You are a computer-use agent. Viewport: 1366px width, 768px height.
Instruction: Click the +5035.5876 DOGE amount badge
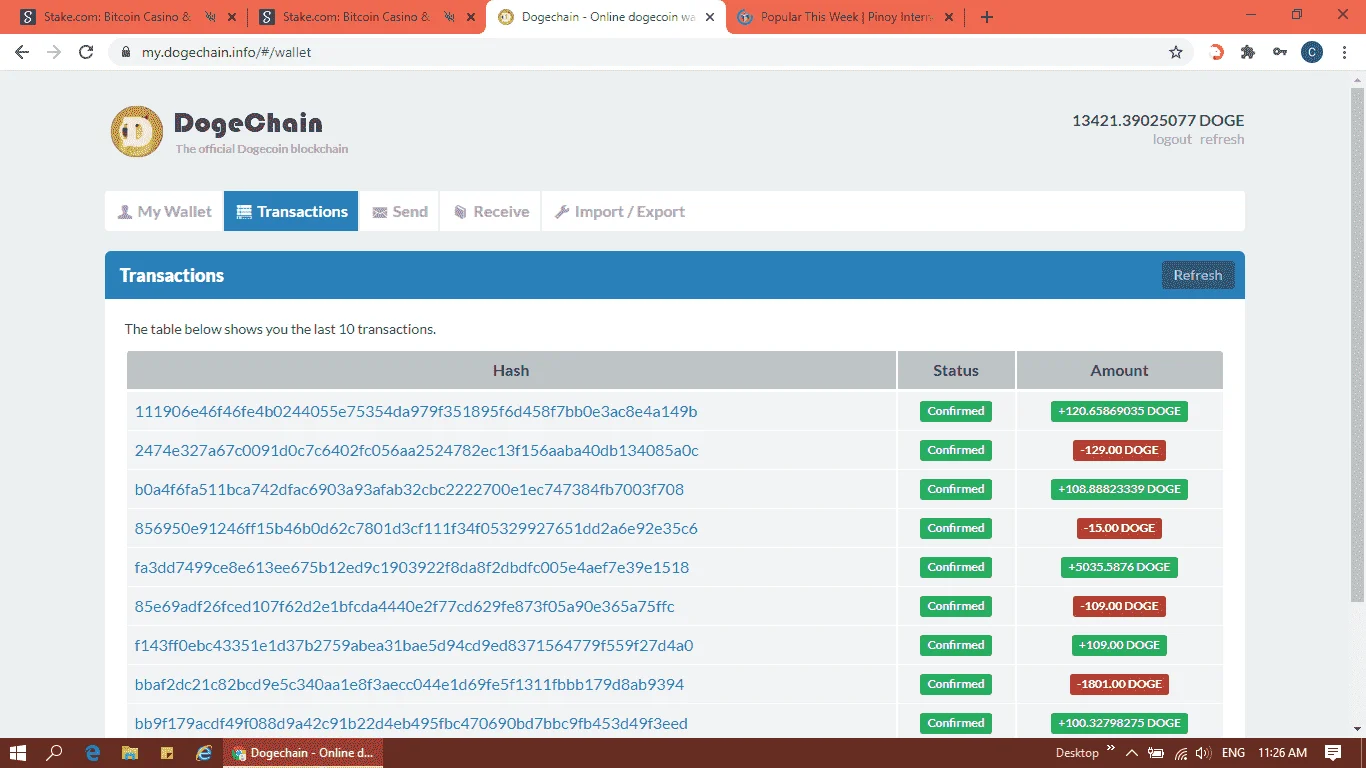pos(1119,567)
